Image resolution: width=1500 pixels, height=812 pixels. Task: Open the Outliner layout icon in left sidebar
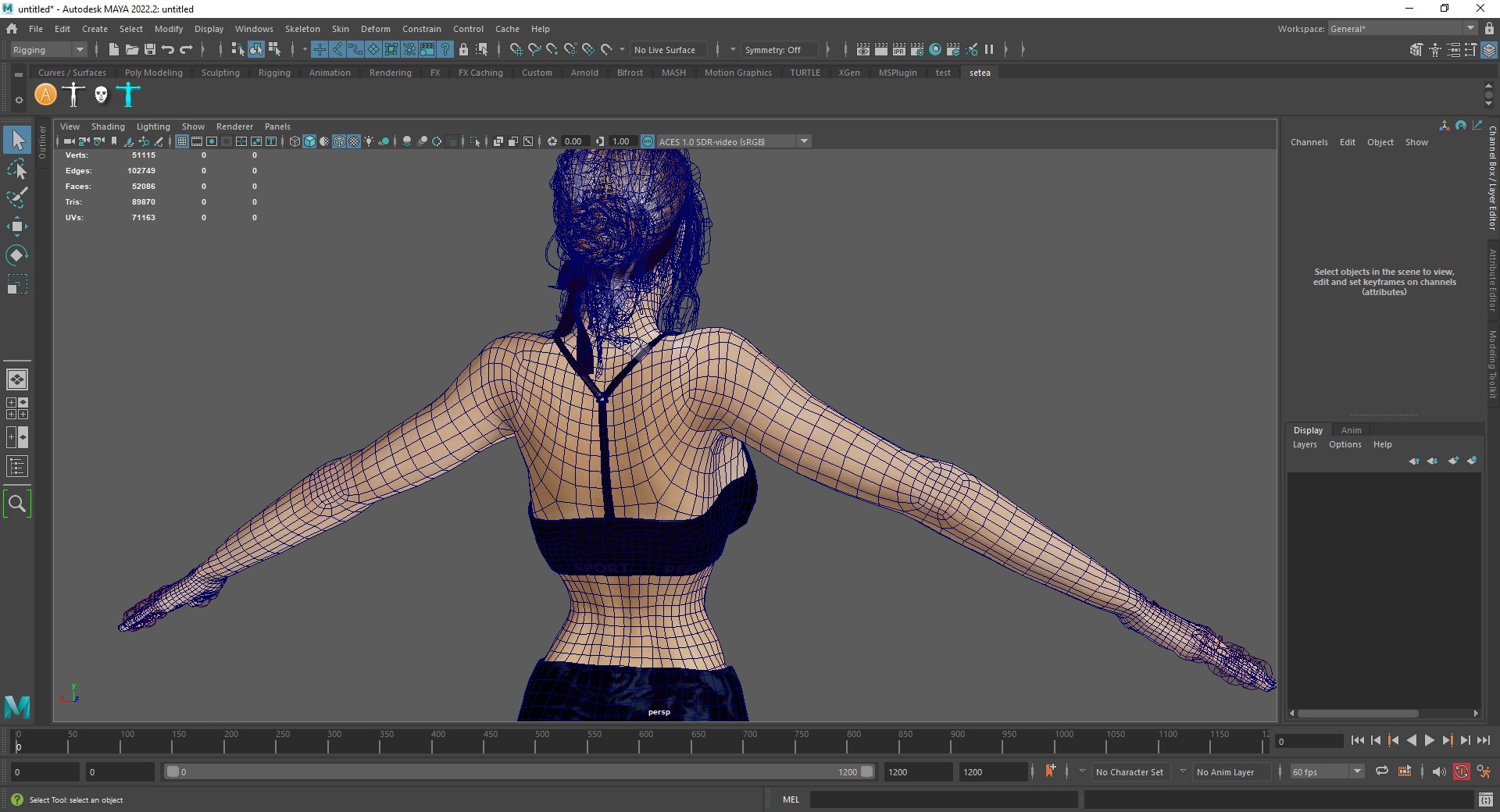coord(17,466)
